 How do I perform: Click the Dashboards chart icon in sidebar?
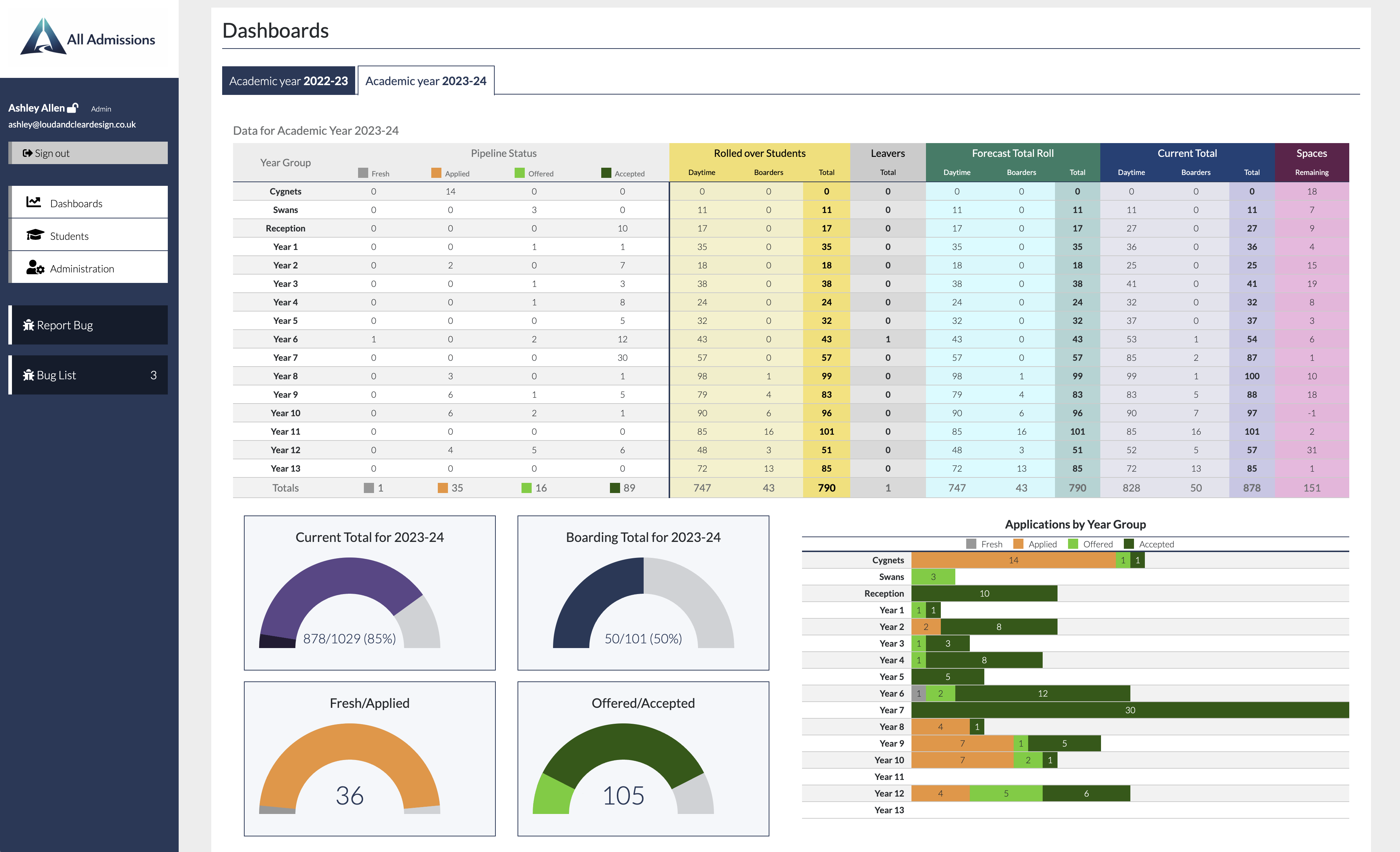click(x=33, y=202)
